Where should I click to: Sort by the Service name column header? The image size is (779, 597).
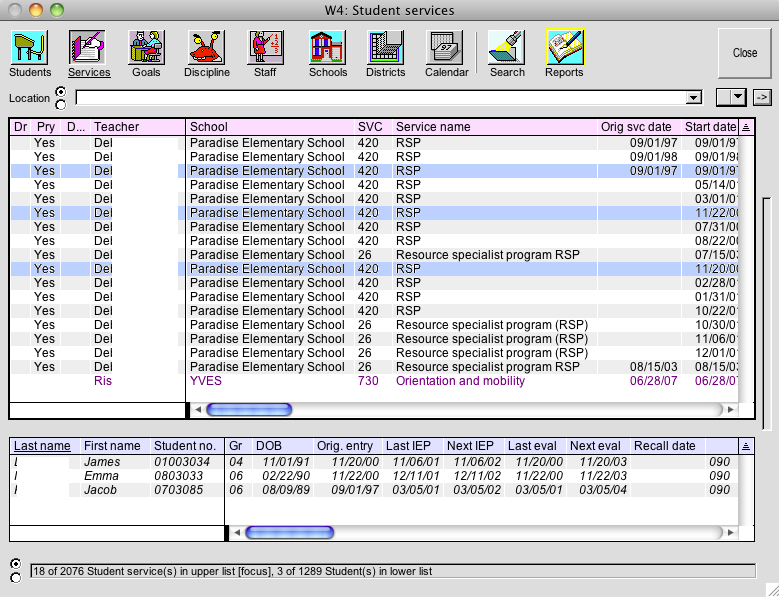[x=433, y=127]
